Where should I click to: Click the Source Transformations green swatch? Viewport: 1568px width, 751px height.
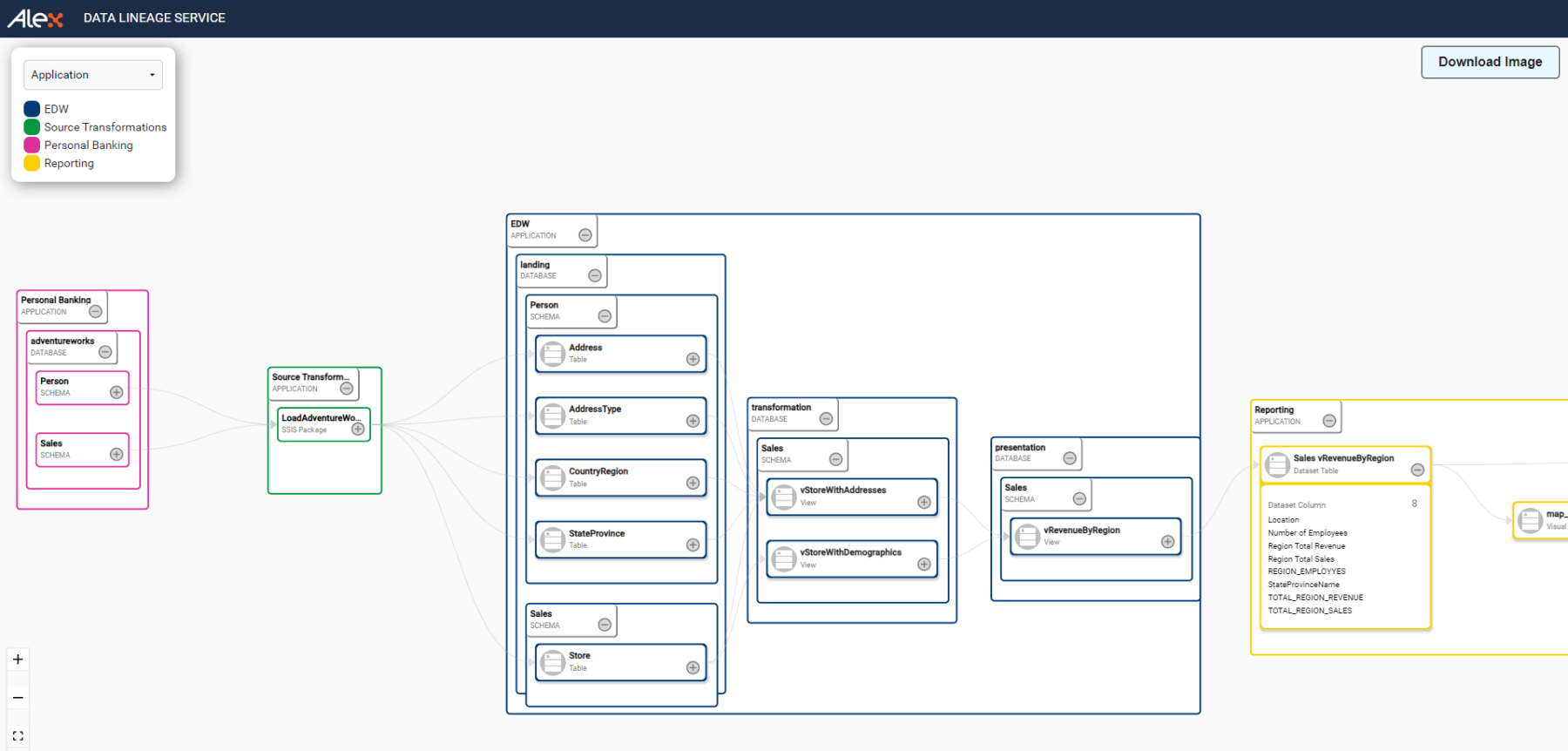coord(32,127)
